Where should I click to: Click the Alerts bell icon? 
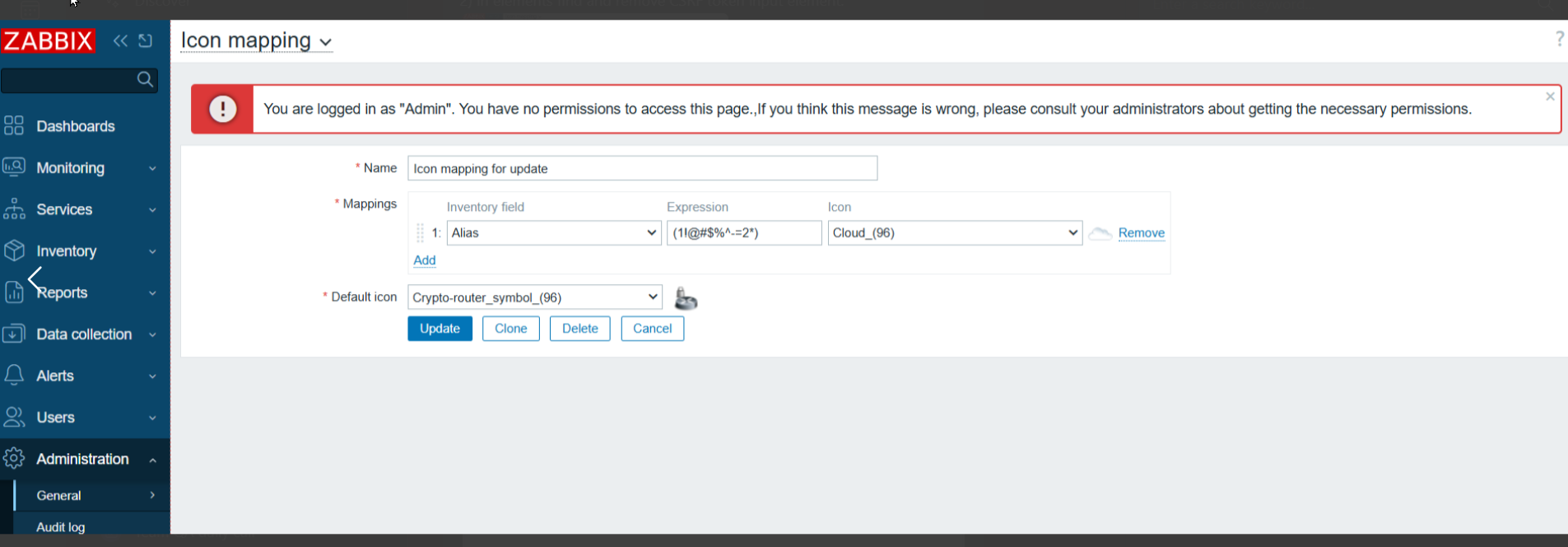point(14,376)
